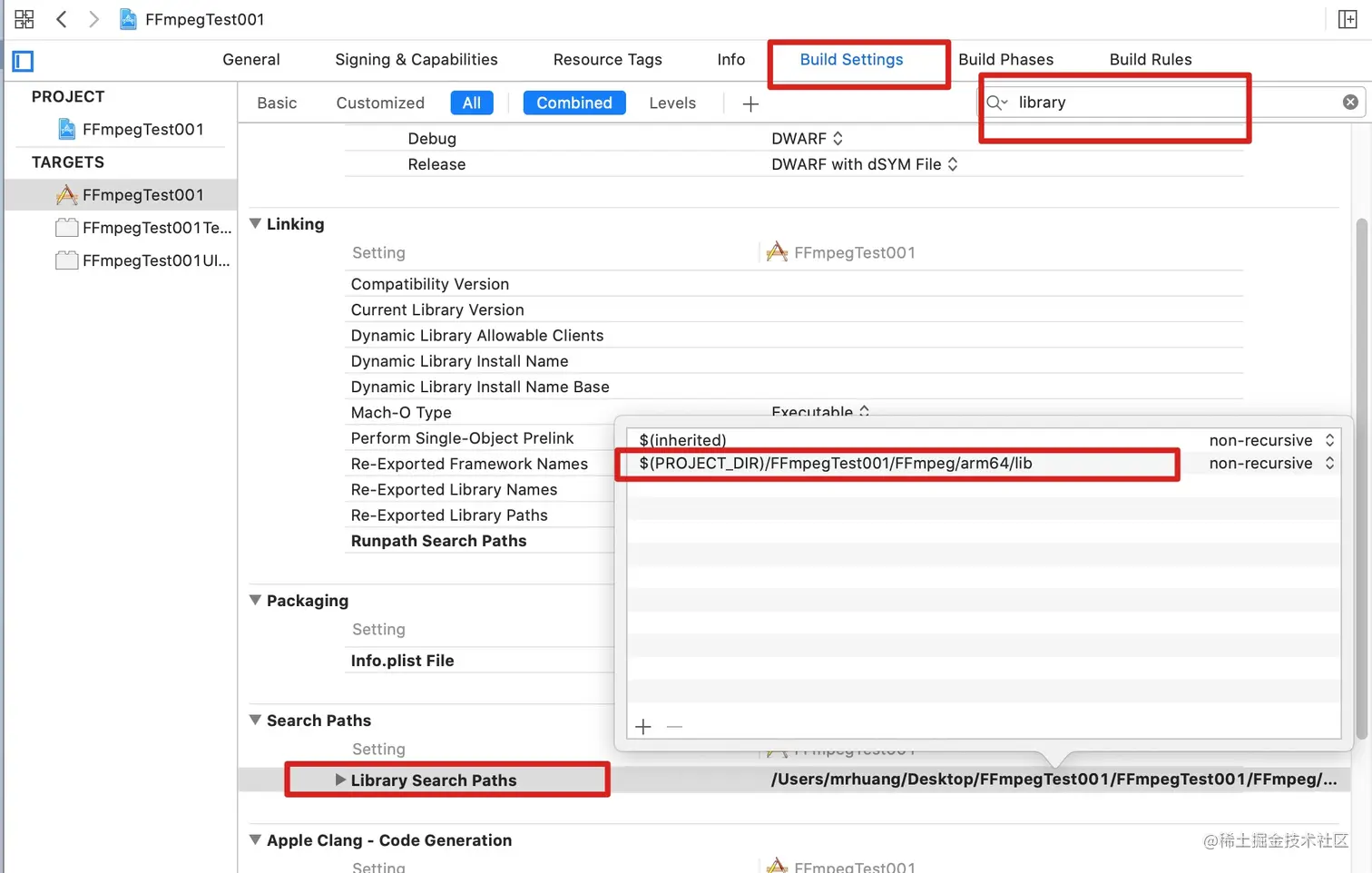
Task: Switch to the General tab
Action: coord(251,59)
